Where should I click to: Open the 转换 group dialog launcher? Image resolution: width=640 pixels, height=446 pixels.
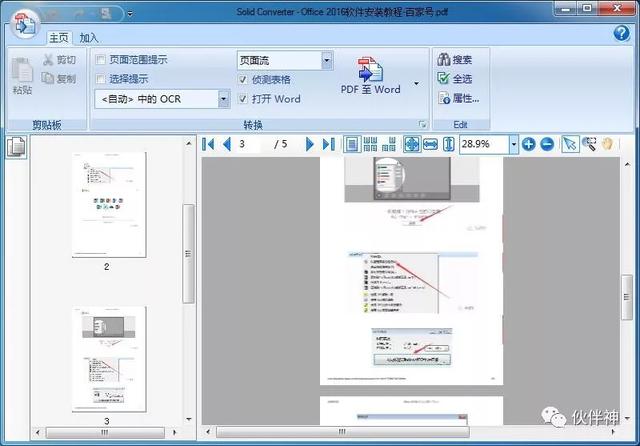(x=422, y=124)
